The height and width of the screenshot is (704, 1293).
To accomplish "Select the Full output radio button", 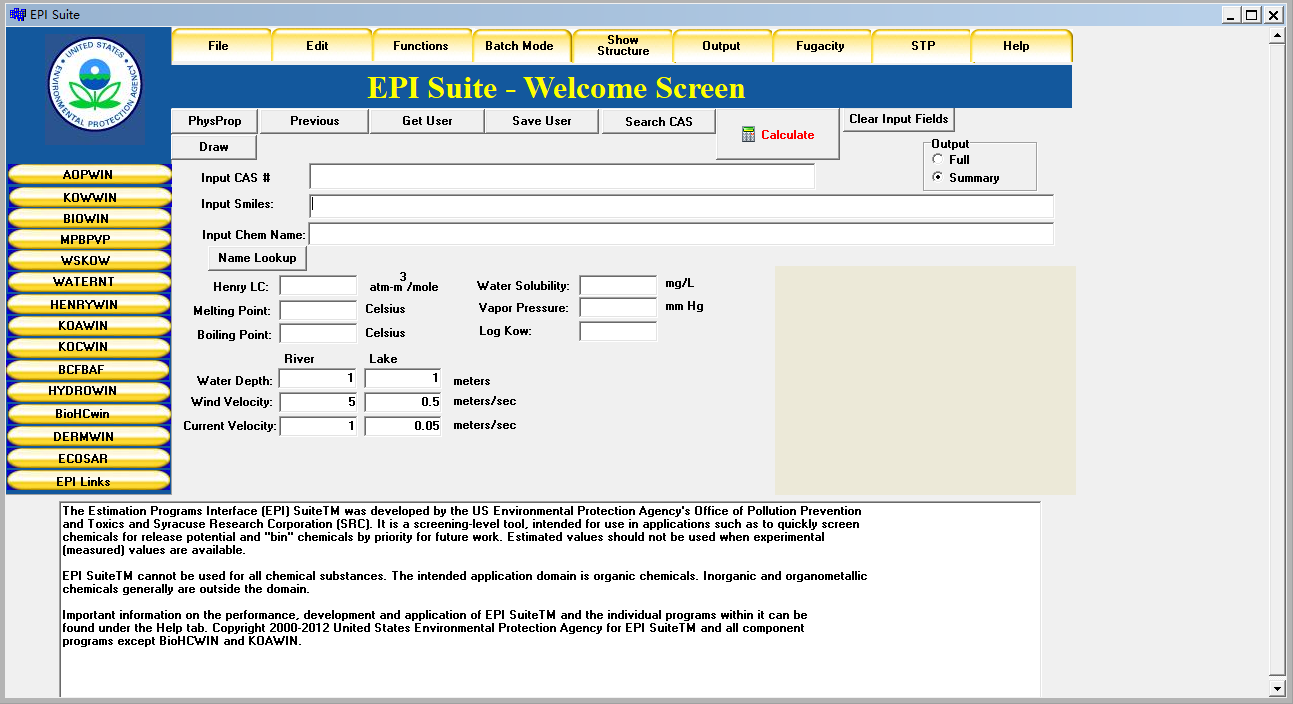I will [937, 160].
